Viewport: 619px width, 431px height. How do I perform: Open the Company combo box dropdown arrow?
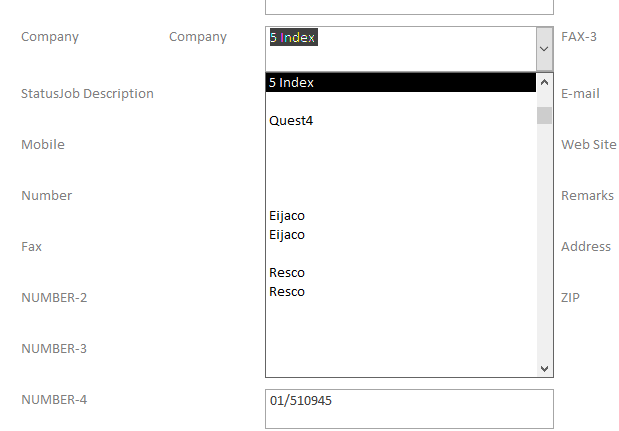(544, 47)
